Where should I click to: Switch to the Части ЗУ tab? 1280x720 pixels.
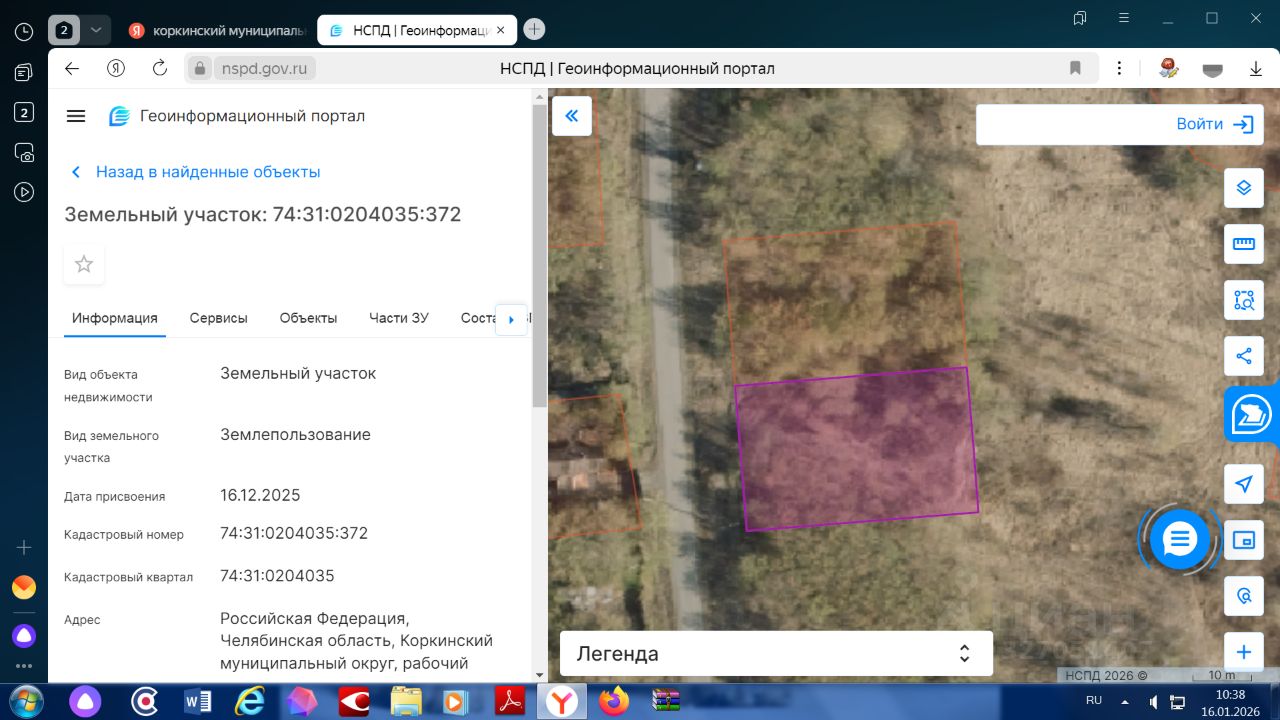point(399,318)
